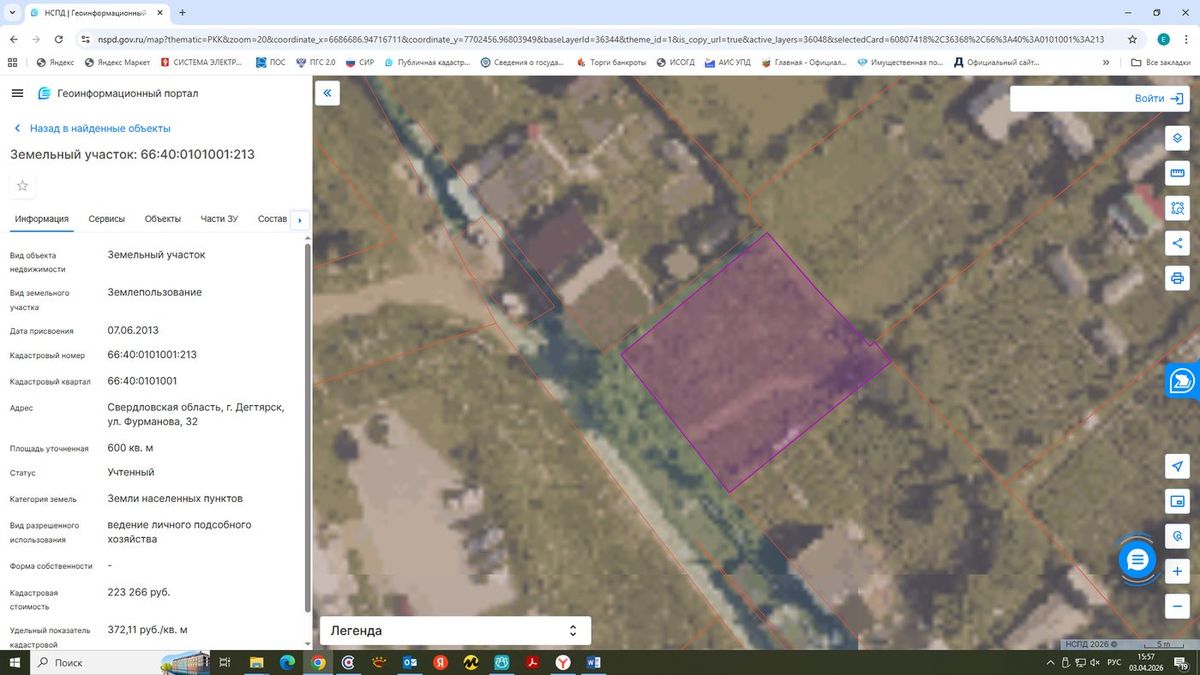Switch to the Сервисы tab
This screenshot has width=1200, height=675.
click(x=107, y=219)
